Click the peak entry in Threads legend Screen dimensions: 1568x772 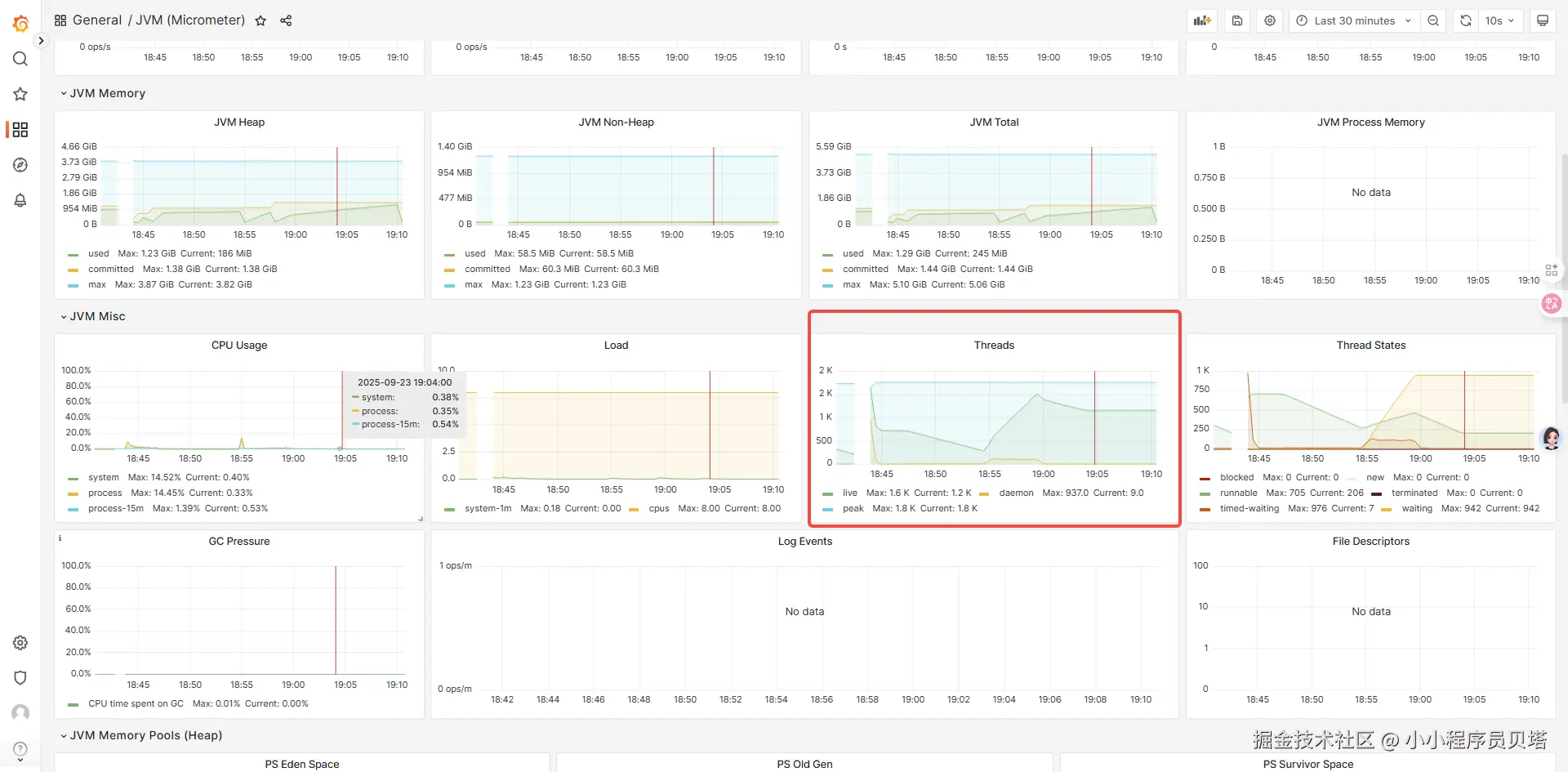click(x=853, y=509)
